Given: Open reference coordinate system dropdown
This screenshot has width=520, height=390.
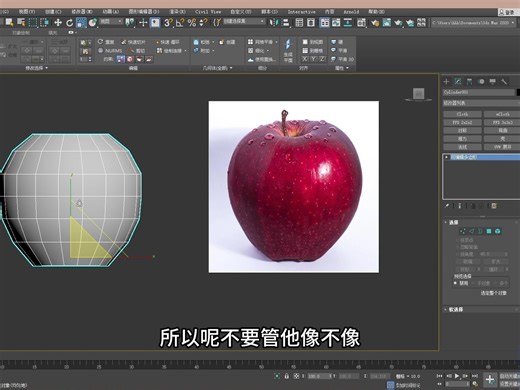Looking at the screenshot, I should [x=111, y=21].
